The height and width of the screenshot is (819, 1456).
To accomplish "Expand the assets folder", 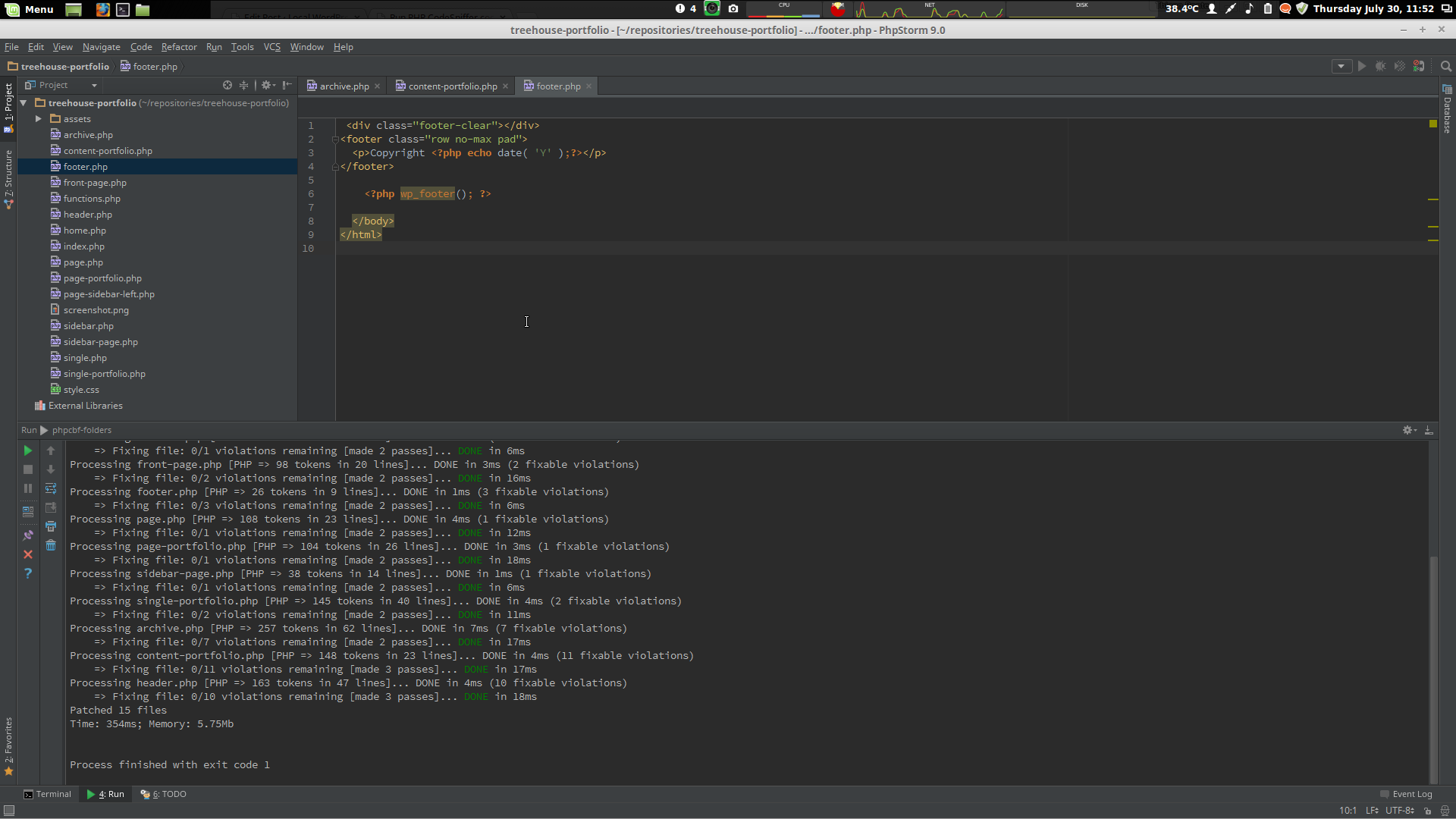I will 39,119.
